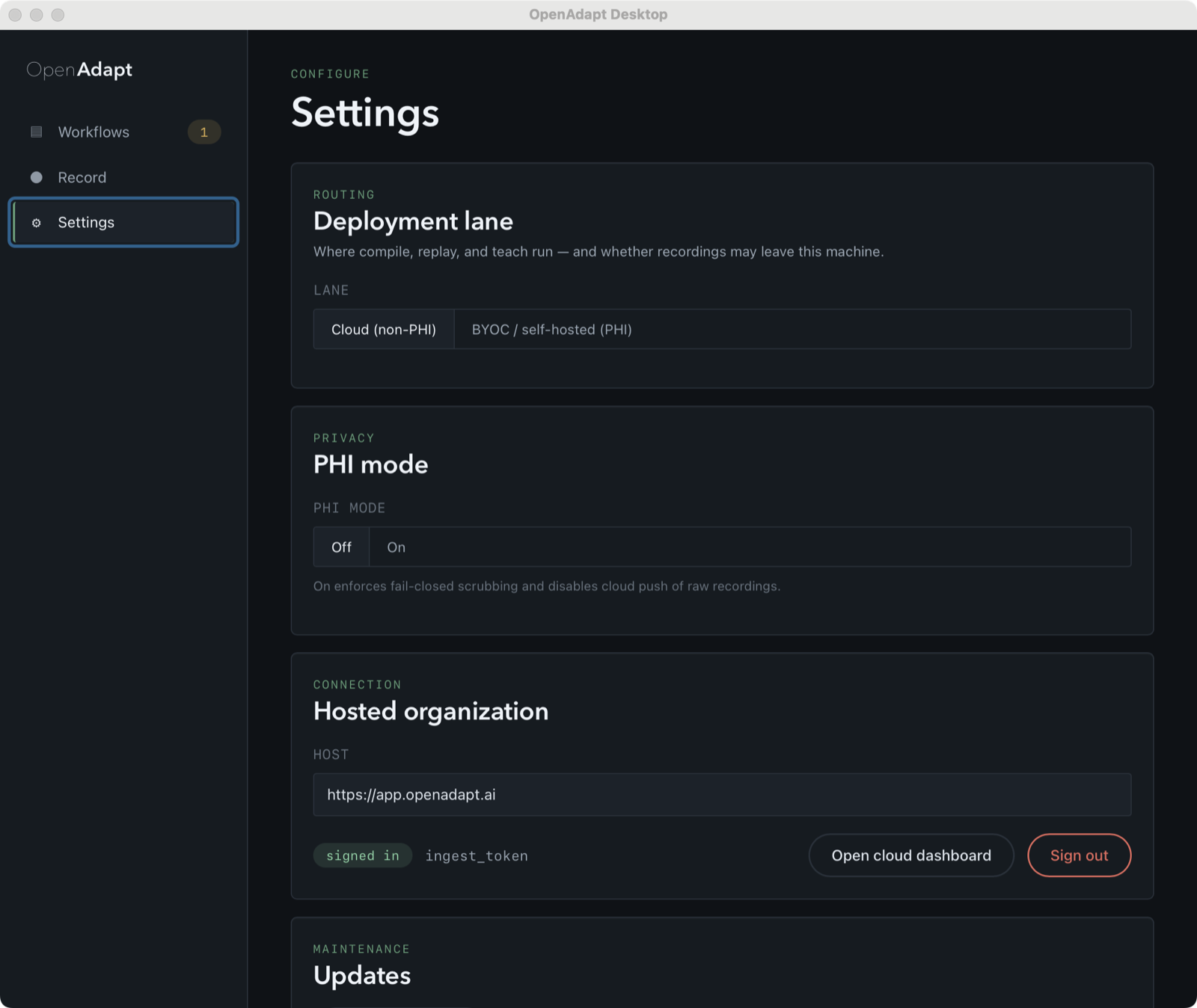This screenshot has height=1008, width=1197.
Task: Open cloud dashboard button
Action: (x=911, y=855)
